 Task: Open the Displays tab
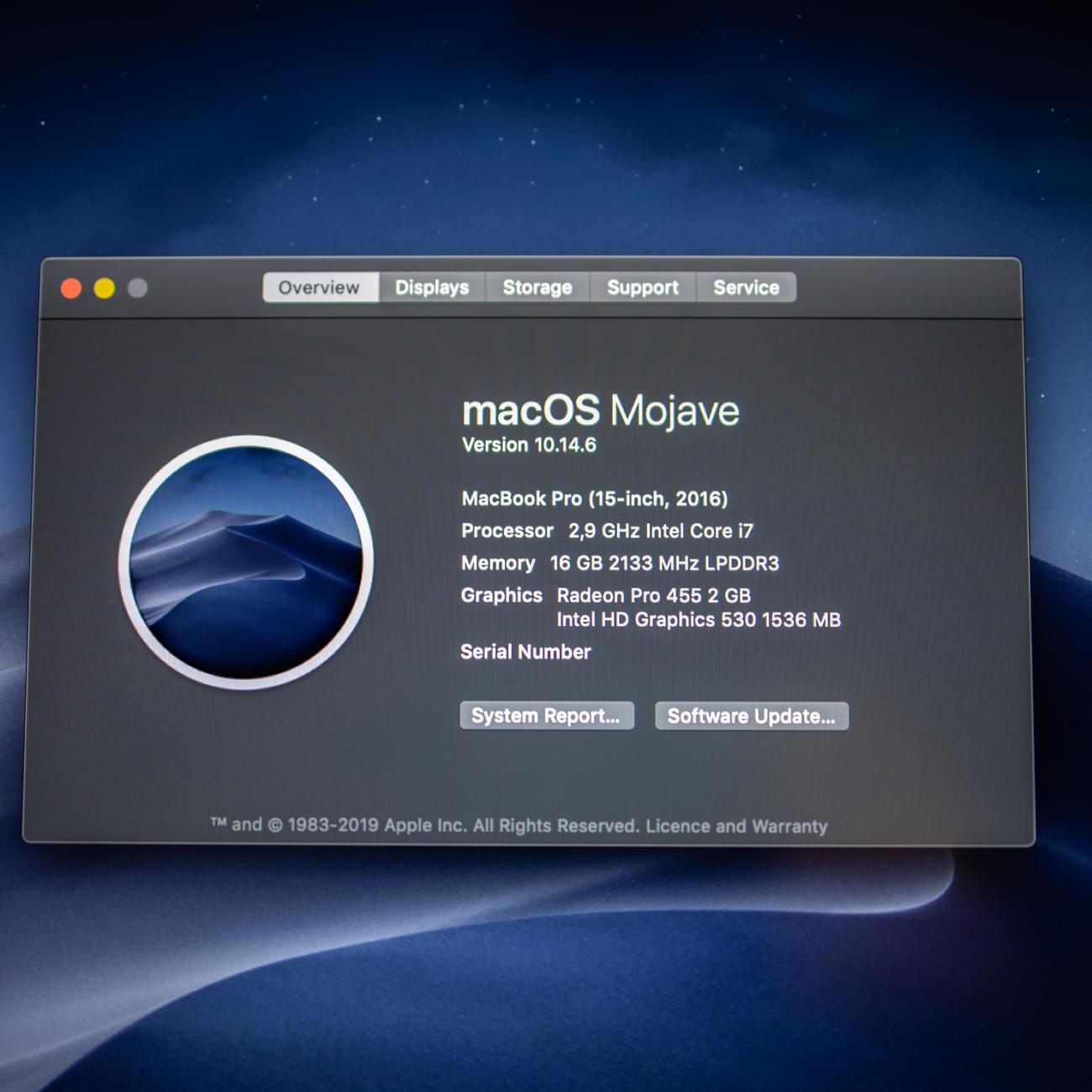click(x=432, y=287)
